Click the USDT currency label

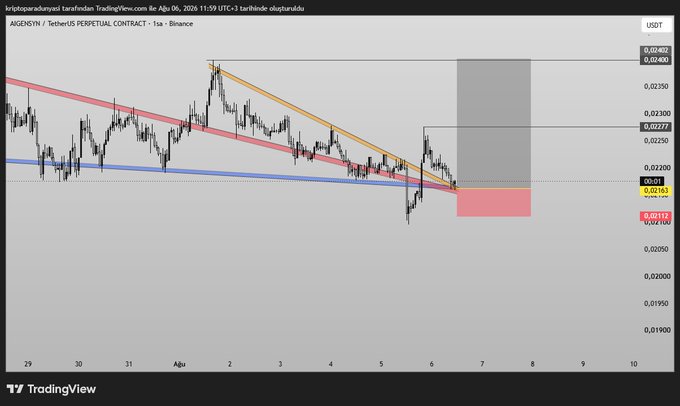pos(654,25)
